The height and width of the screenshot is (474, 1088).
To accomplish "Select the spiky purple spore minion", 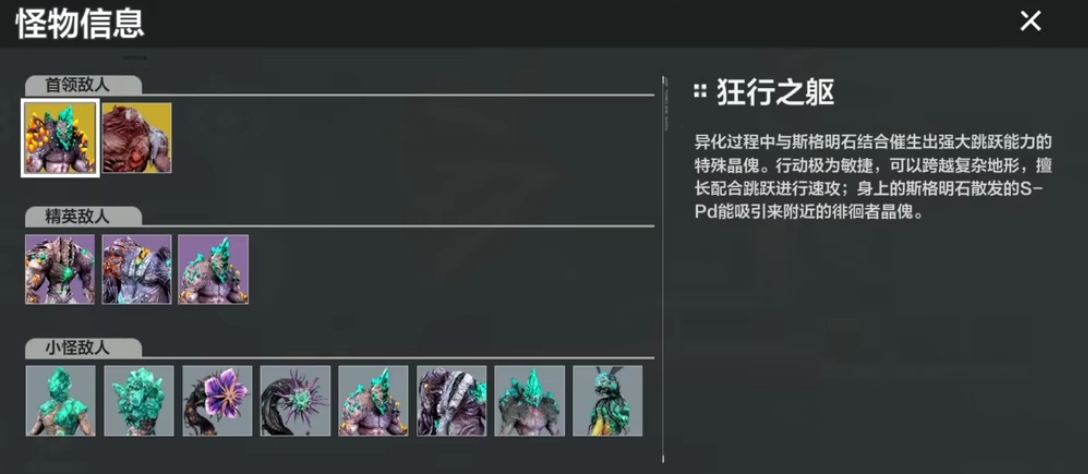I will pyautogui.click(x=296, y=401).
